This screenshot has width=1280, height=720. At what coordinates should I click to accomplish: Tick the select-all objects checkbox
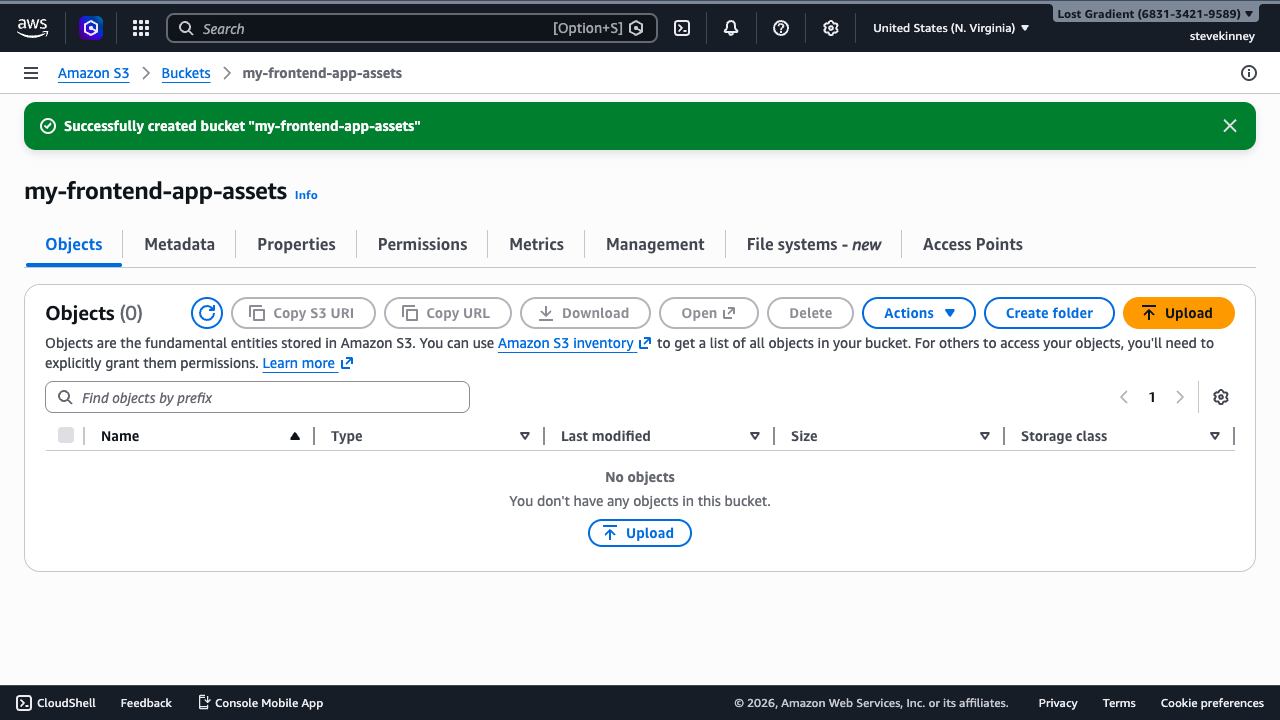click(66, 435)
